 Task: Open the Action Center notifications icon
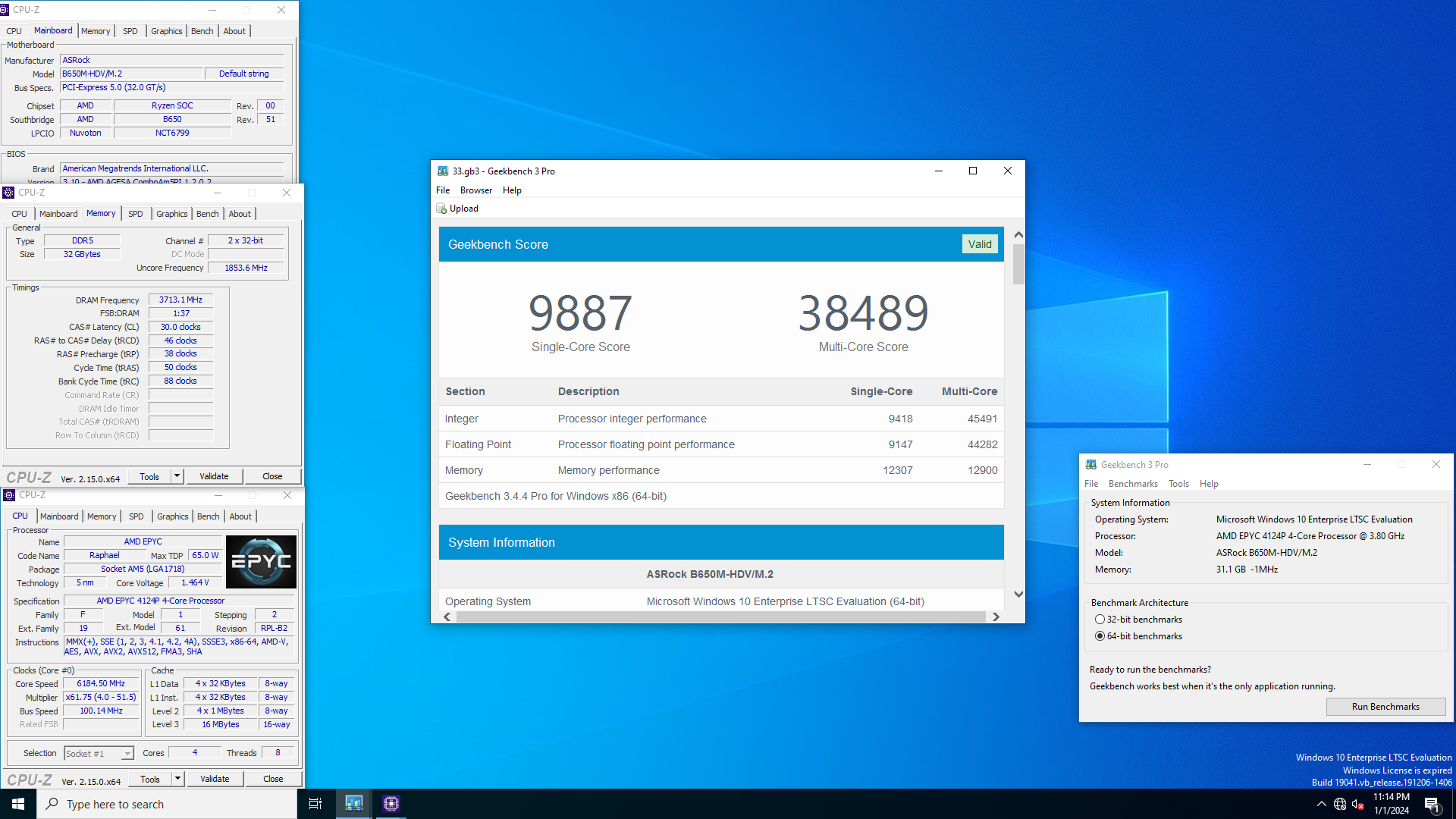(1432, 804)
